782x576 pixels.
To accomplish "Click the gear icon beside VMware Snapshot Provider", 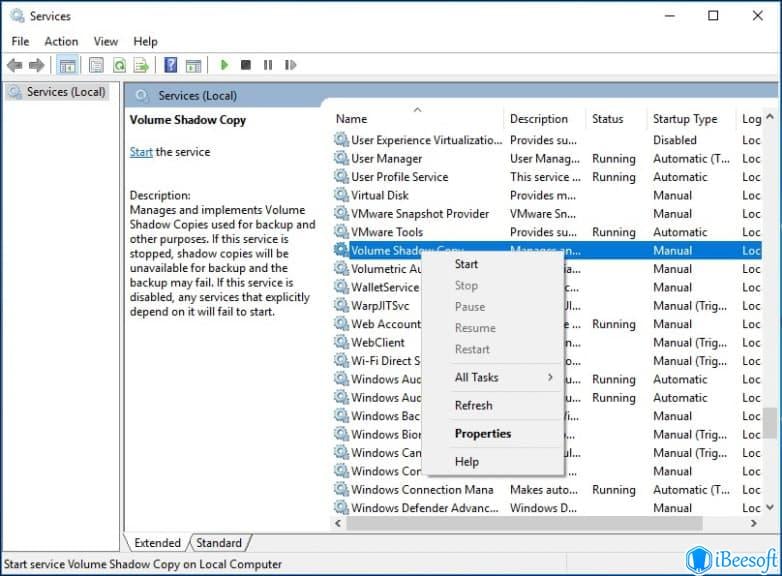I will pyautogui.click(x=341, y=213).
